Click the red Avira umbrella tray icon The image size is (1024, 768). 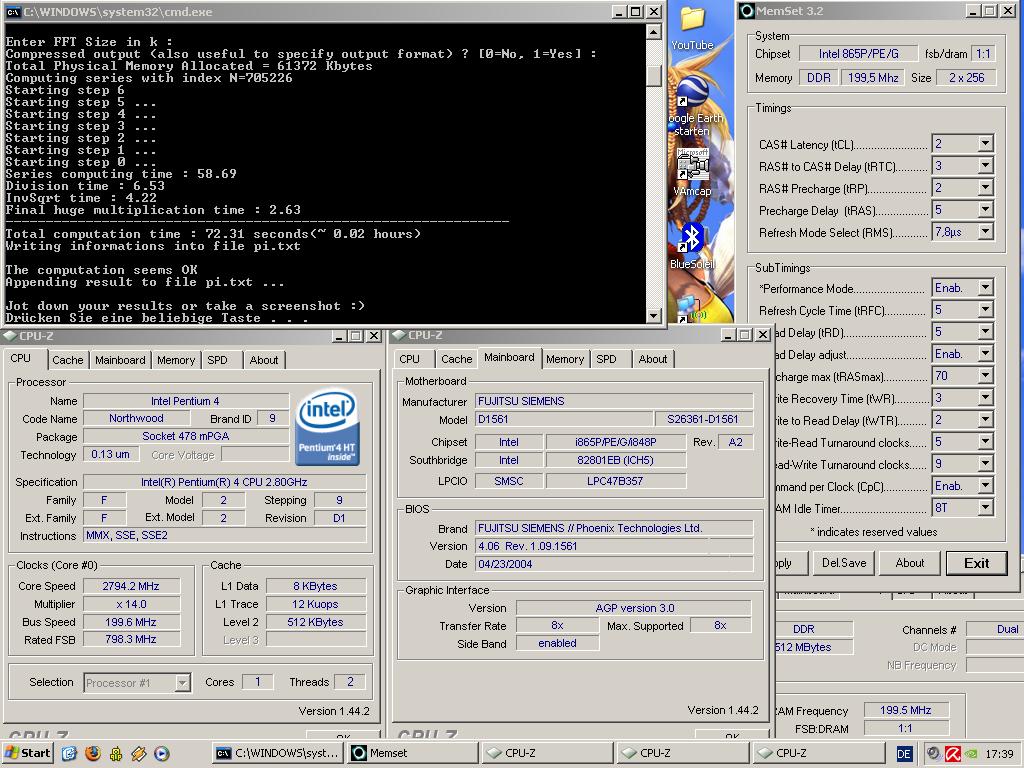coord(953,754)
